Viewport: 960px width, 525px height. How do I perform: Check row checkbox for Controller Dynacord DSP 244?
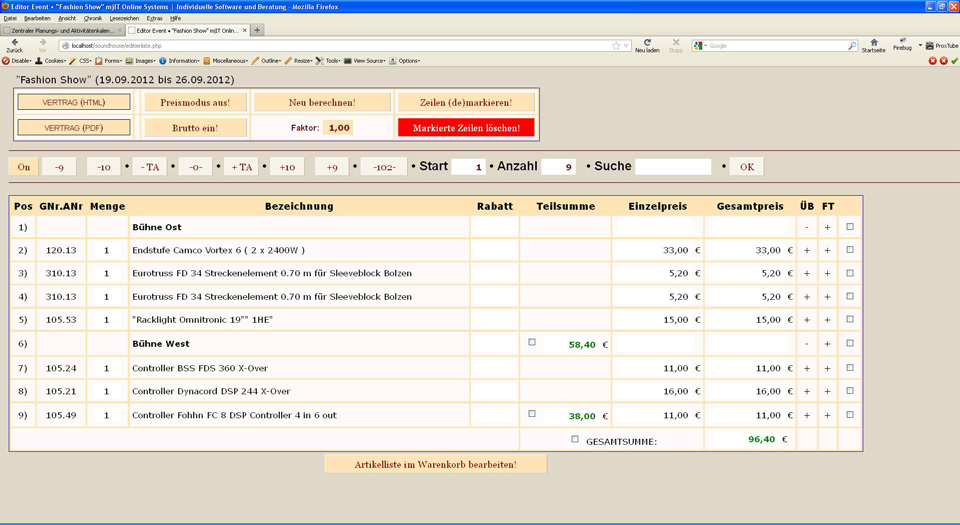850,390
